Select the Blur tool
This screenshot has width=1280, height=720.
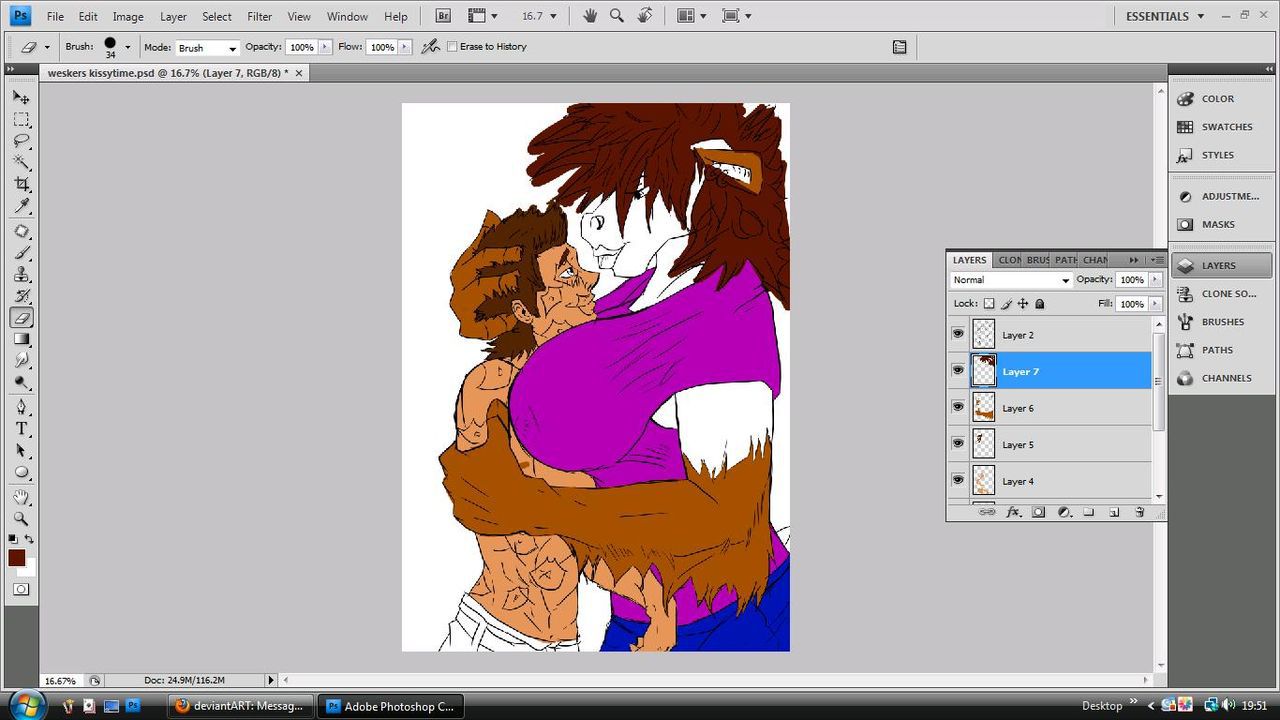[x=21, y=361]
